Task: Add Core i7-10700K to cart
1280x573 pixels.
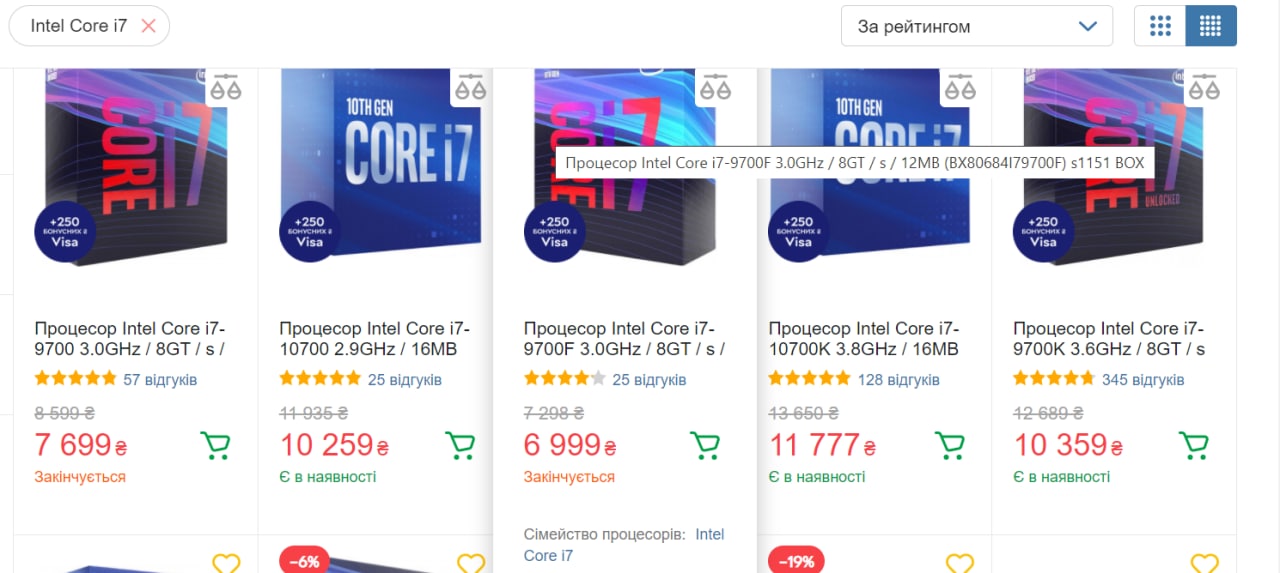Action: tap(949, 445)
